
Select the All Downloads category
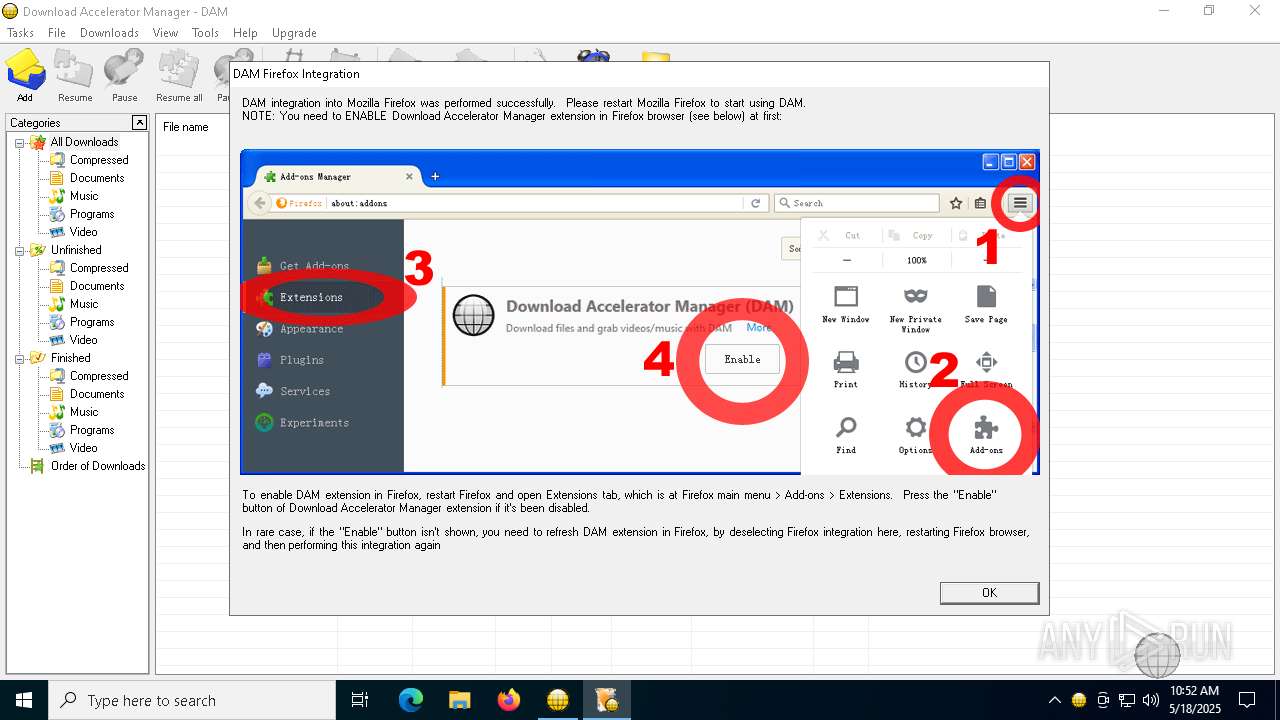point(84,142)
